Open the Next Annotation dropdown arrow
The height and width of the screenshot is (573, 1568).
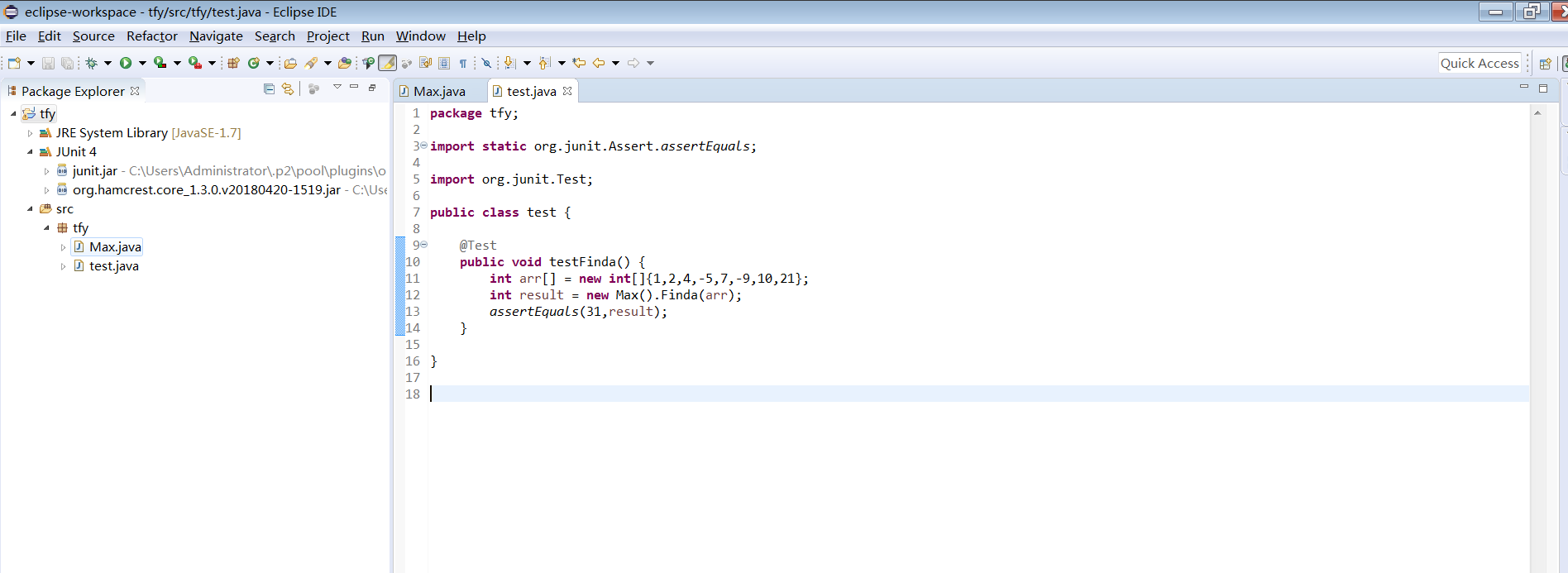click(x=527, y=63)
